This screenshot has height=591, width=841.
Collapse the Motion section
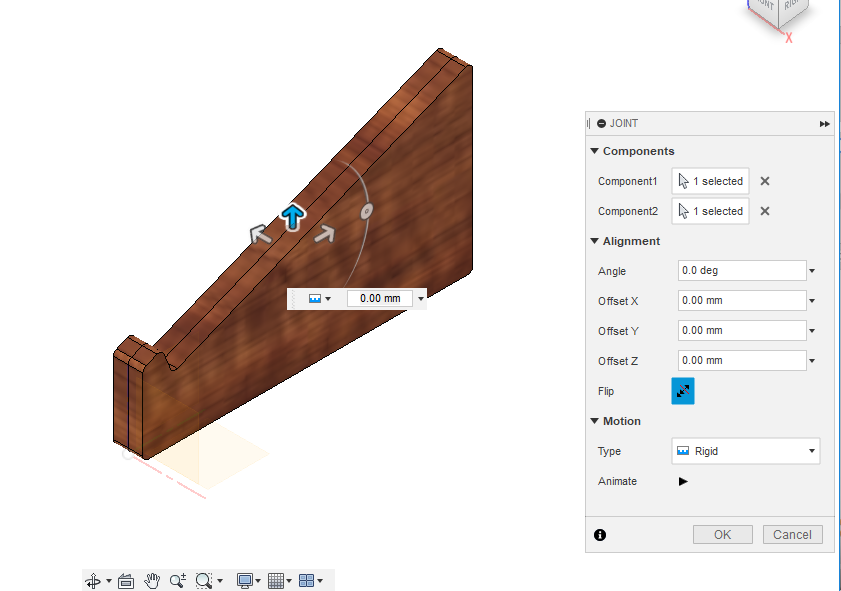coord(594,421)
